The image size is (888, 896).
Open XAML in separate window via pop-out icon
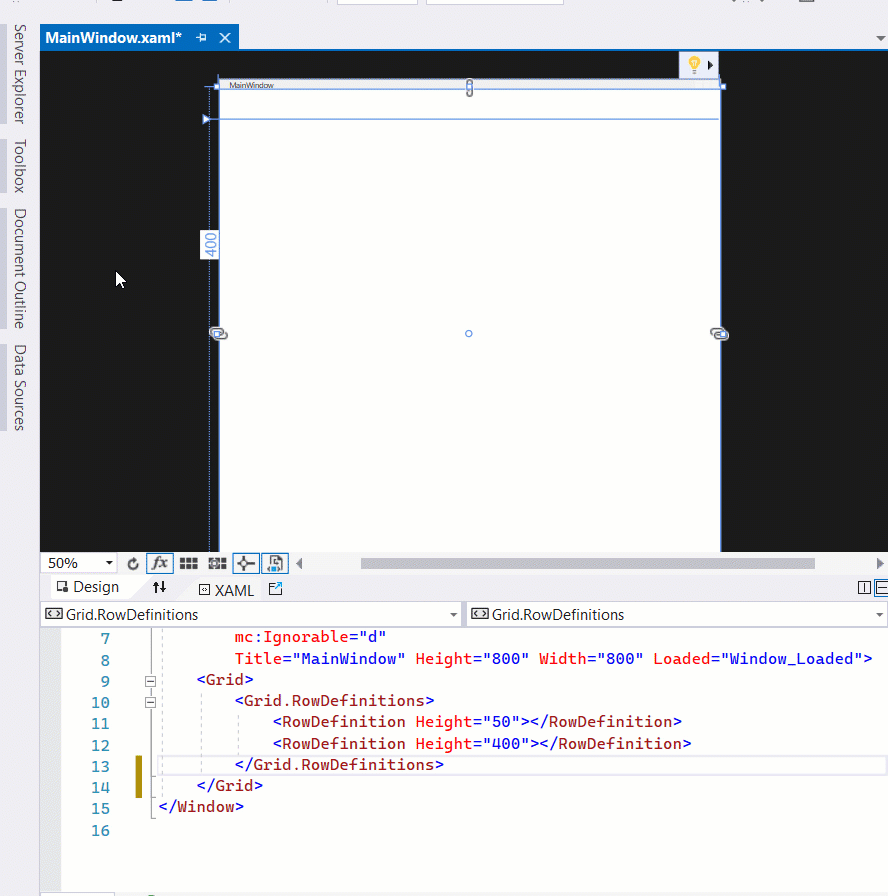tap(275, 590)
